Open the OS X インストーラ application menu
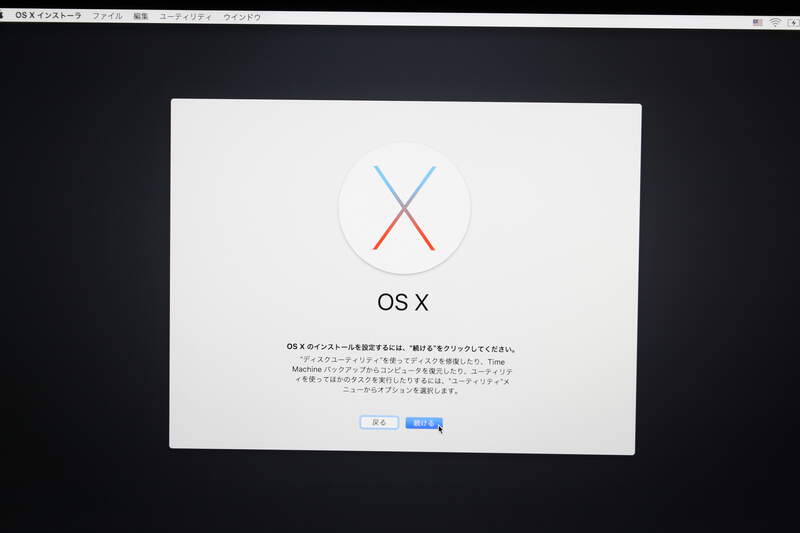The height and width of the screenshot is (533, 800). point(48,16)
